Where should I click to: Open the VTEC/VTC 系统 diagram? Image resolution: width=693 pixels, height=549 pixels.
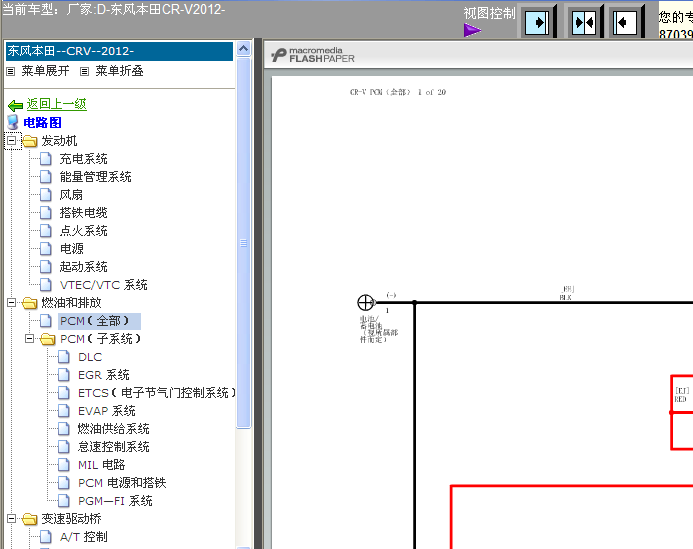pyautogui.click(x=103, y=285)
